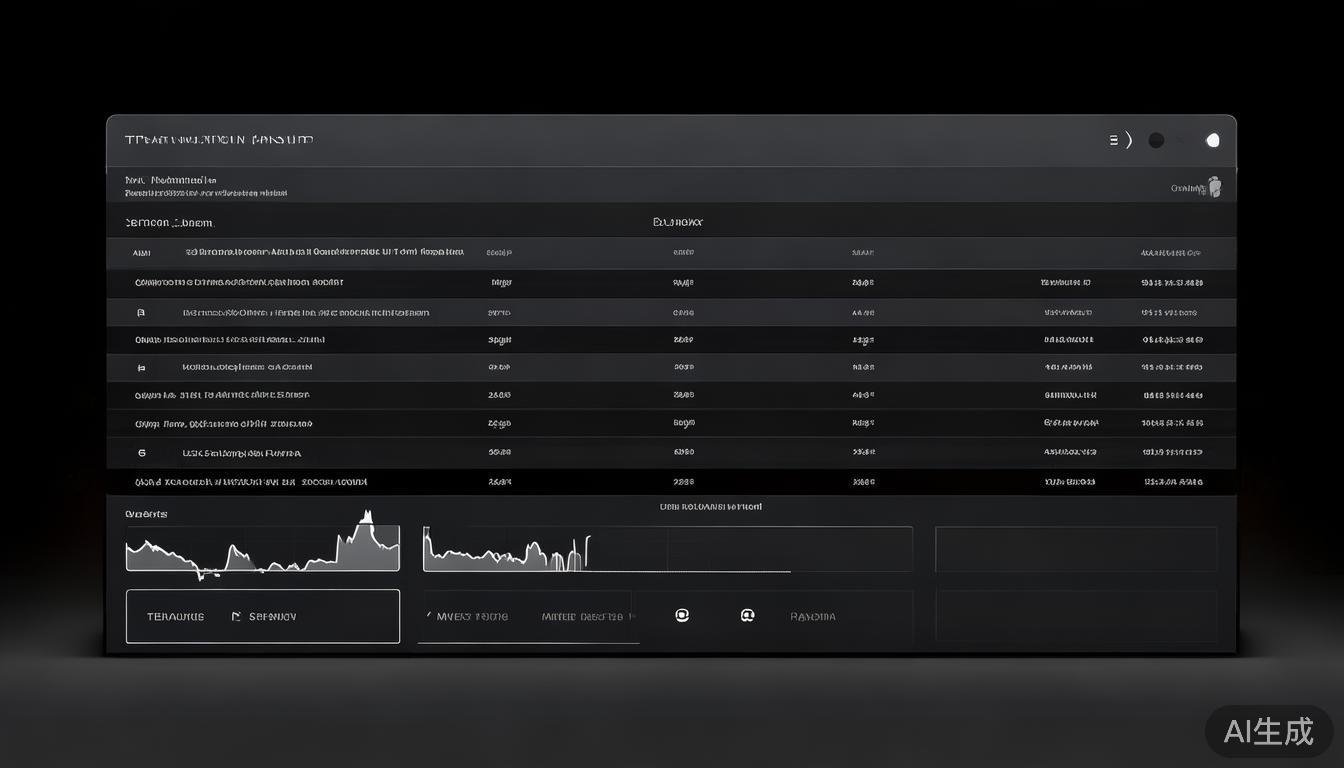1344x768 pixels.
Task: Open the hamburger menu icon in the header
Action: click(1113, 140)
